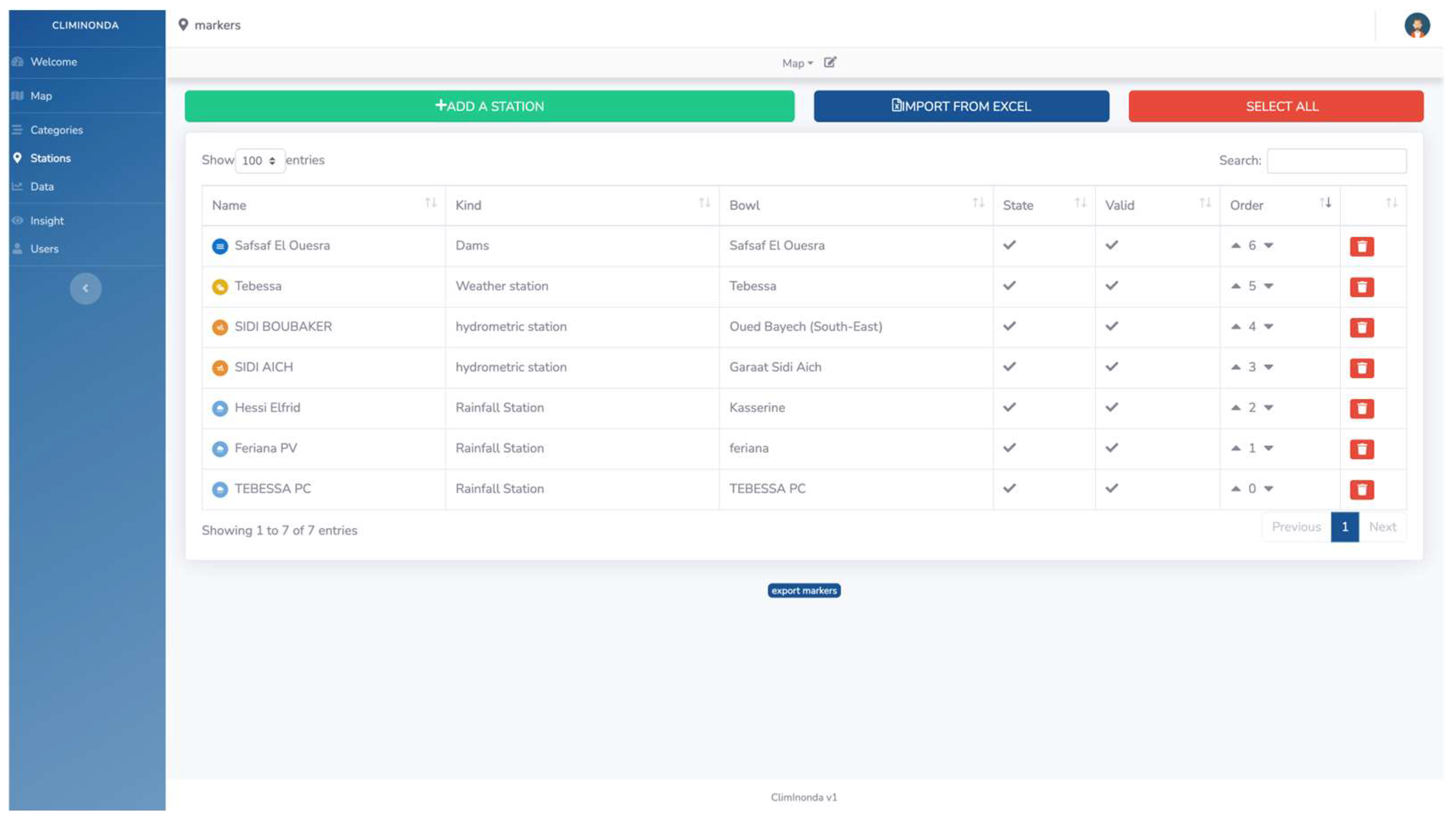Viewport: 1456px width, 822px height.
Task: Open the Map dropdown in top bar
Action: pos(797,63)
